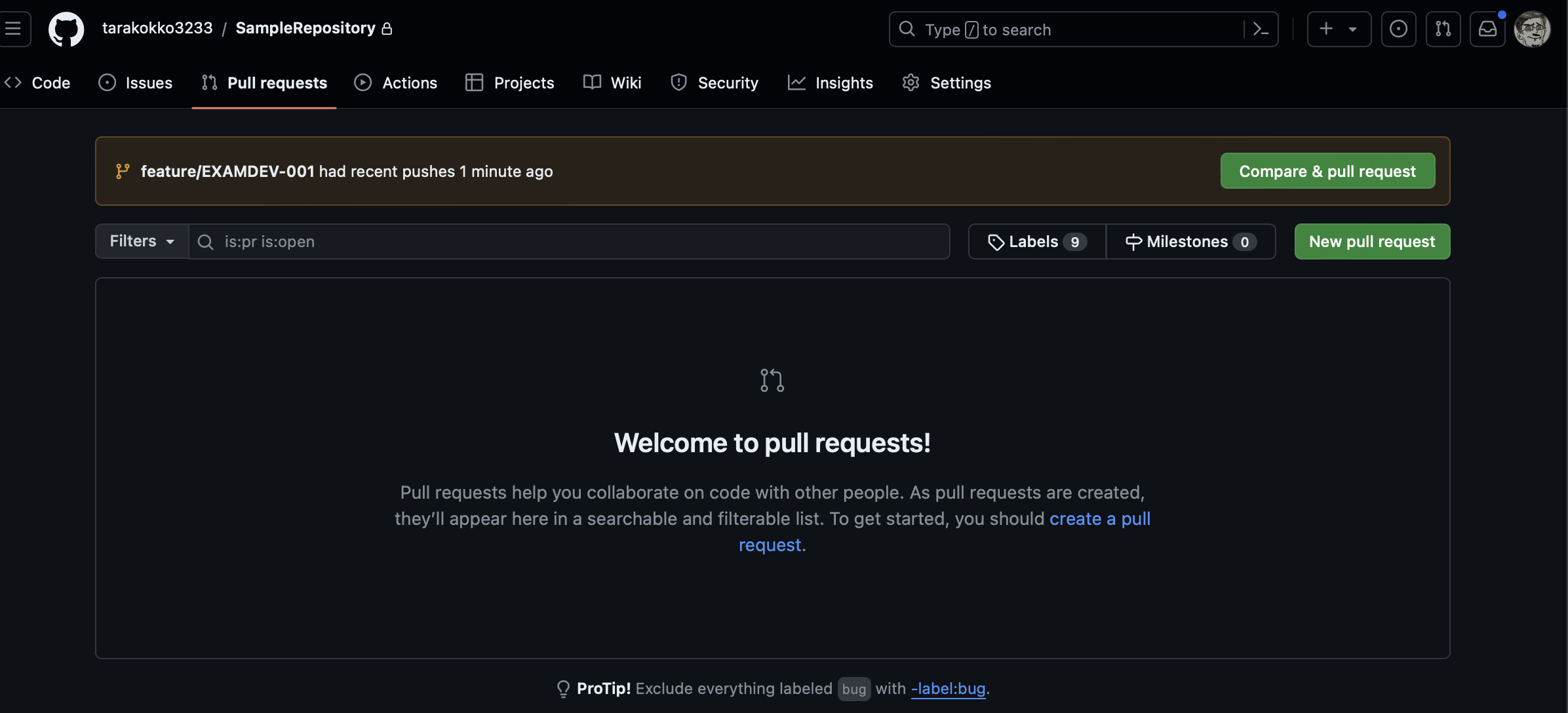Viewport: 1568px width, 713px height.
Task: Click the GitHub Octocat logo
Action: click(x=66, y=29)
